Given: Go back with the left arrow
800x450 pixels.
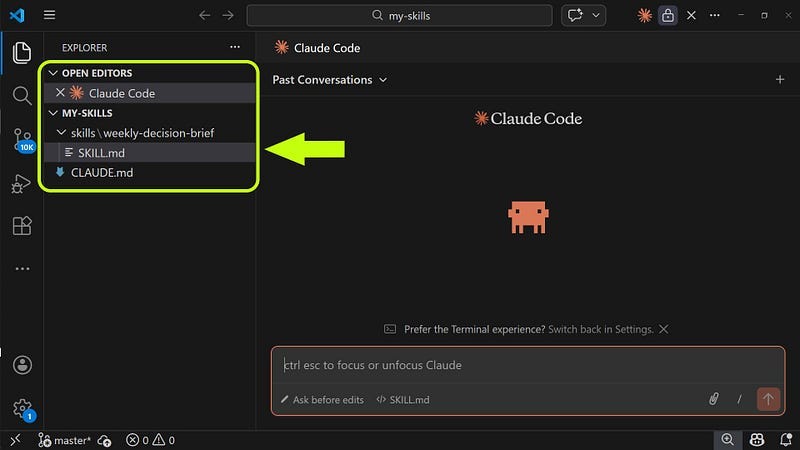Looking at the screenshot, I should pyautogui.click(x=205, y=15).
